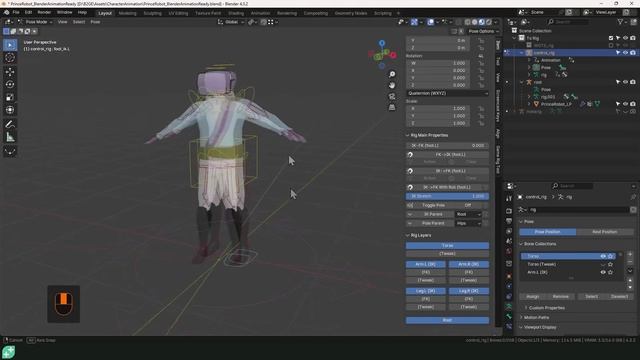The height and width of the screenshot is (360, 640).
Task: Toggle selectability arrow for root object
Action: coord(618,82)
